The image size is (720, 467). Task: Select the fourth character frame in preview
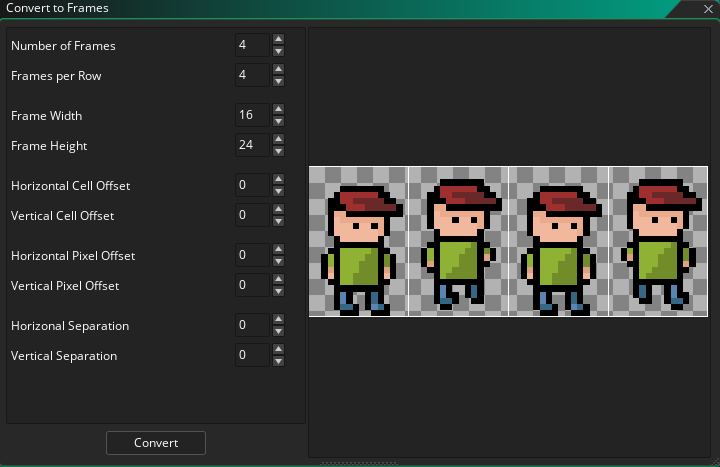tap(658, 241)
